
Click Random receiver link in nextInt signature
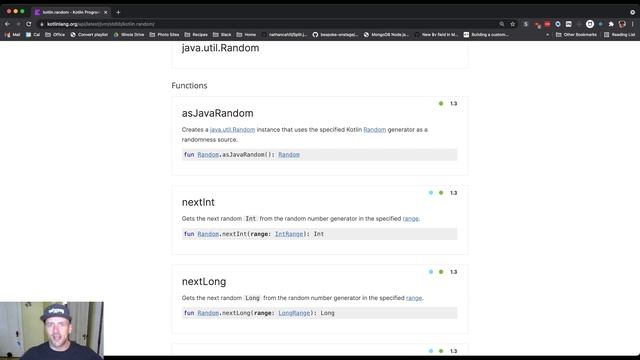pos(208,234)
